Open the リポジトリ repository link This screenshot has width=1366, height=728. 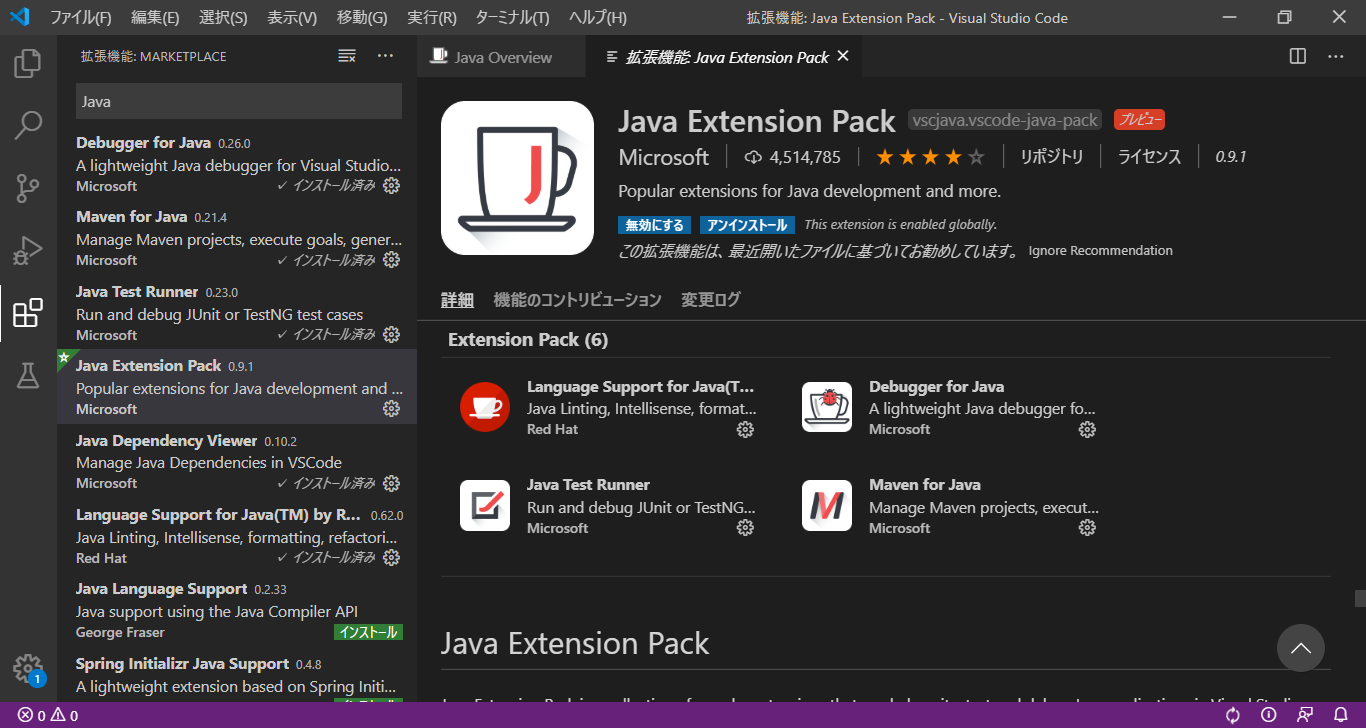[x=1051, y=157]
